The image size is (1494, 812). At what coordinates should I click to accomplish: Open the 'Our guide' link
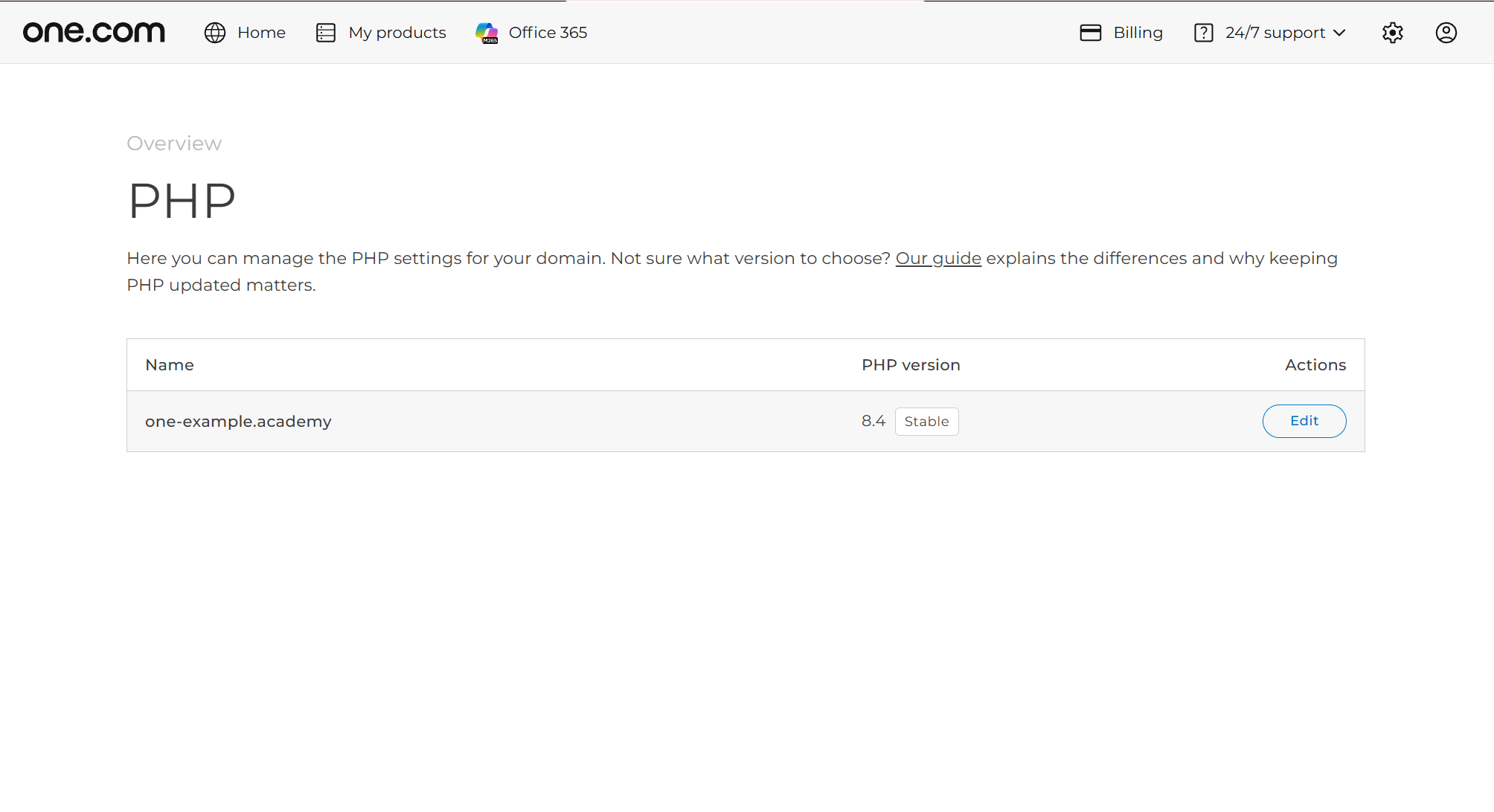tap(938, 258)
